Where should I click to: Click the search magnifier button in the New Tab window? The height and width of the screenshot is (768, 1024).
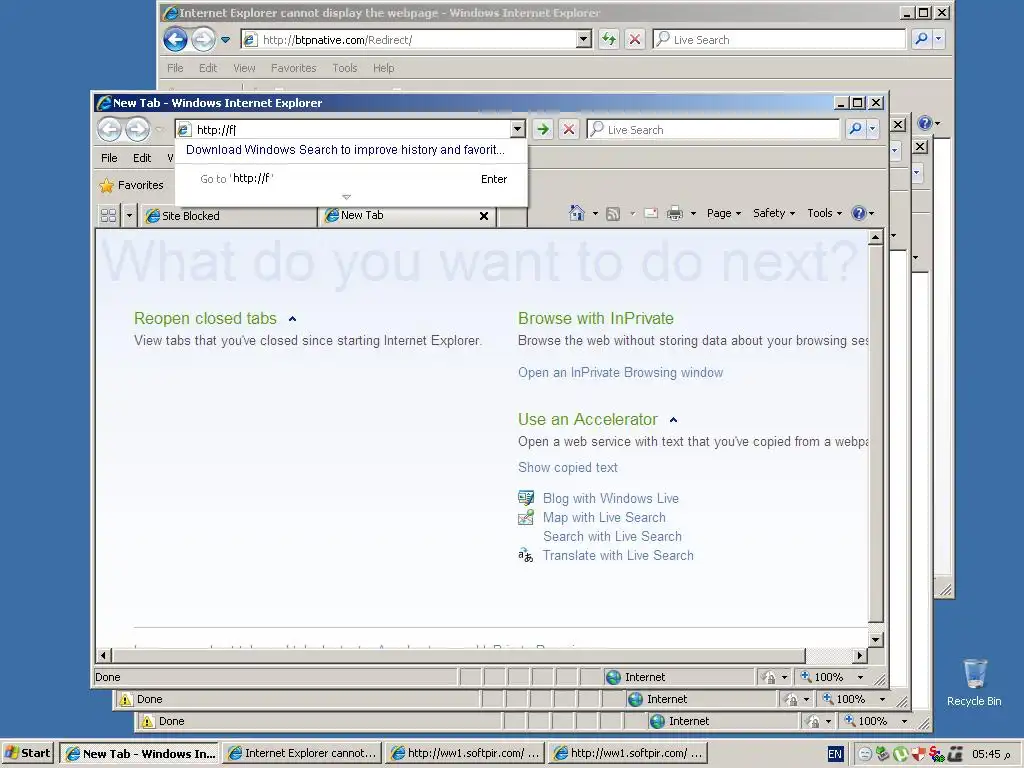[855, 129]
